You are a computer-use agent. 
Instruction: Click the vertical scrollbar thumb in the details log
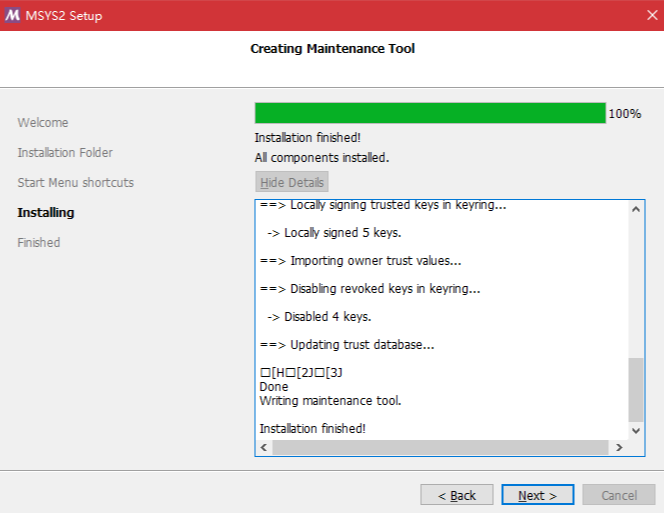click(636, 390)
